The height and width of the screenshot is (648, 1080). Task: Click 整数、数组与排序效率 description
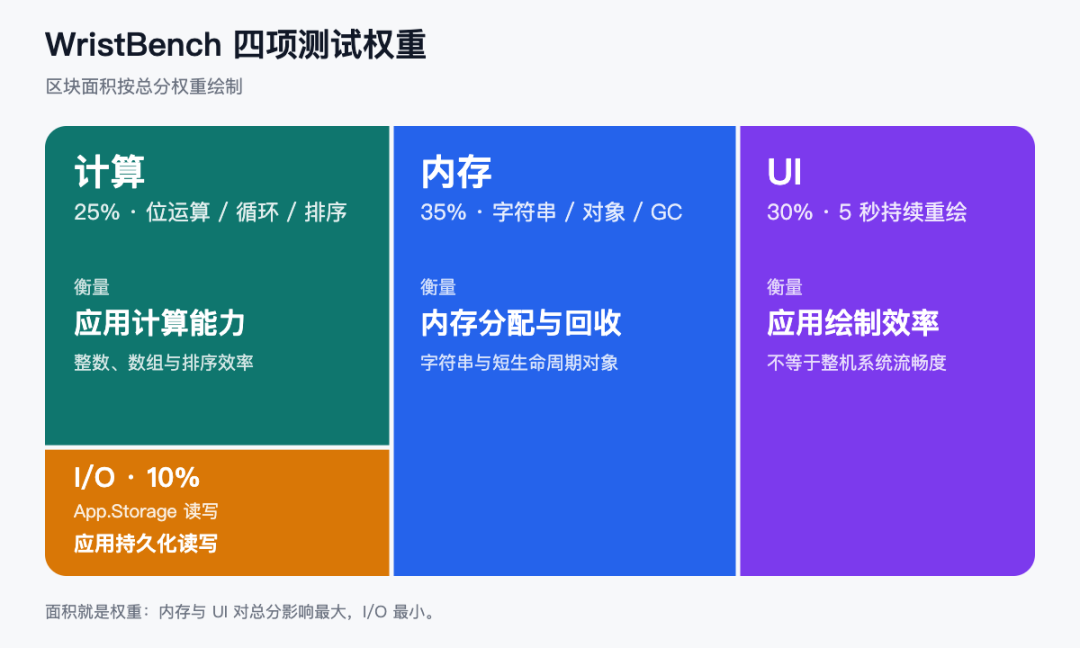pyautogui.click(x=164, y=362)
